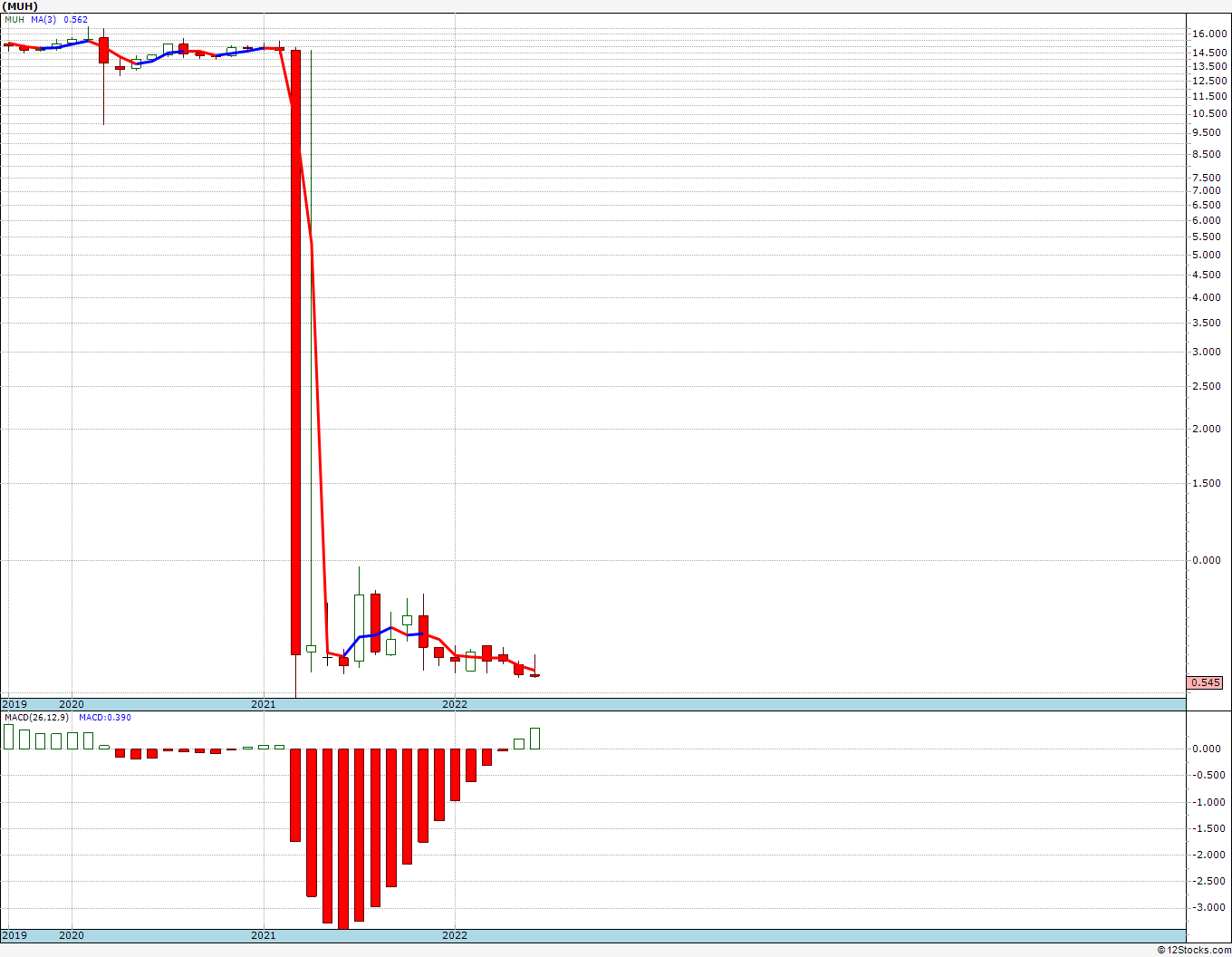Click the -3.000 MACD axis label
Viewport: 1232px width, 957px height.
[1208, 906]
